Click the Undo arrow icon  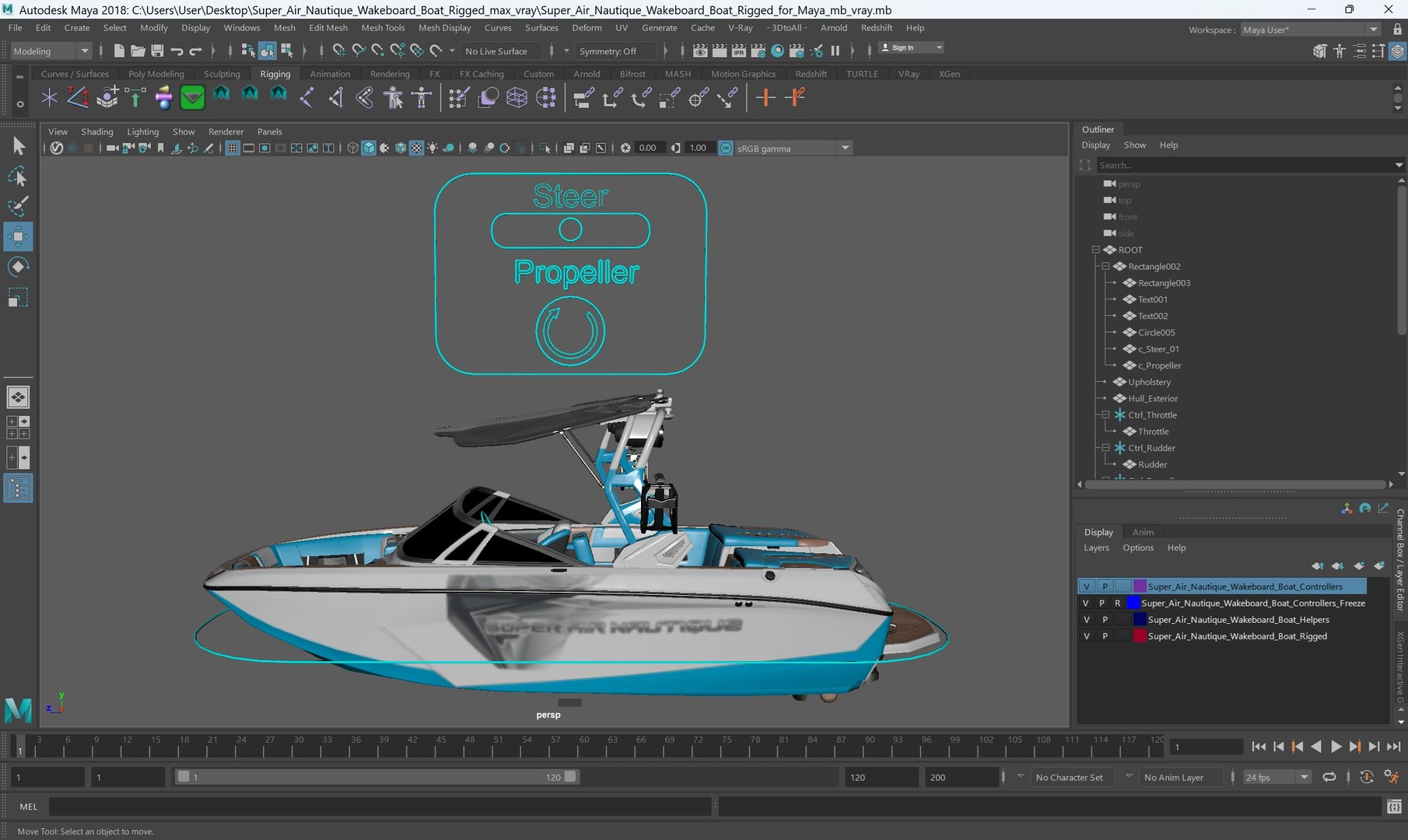point(177,51)
